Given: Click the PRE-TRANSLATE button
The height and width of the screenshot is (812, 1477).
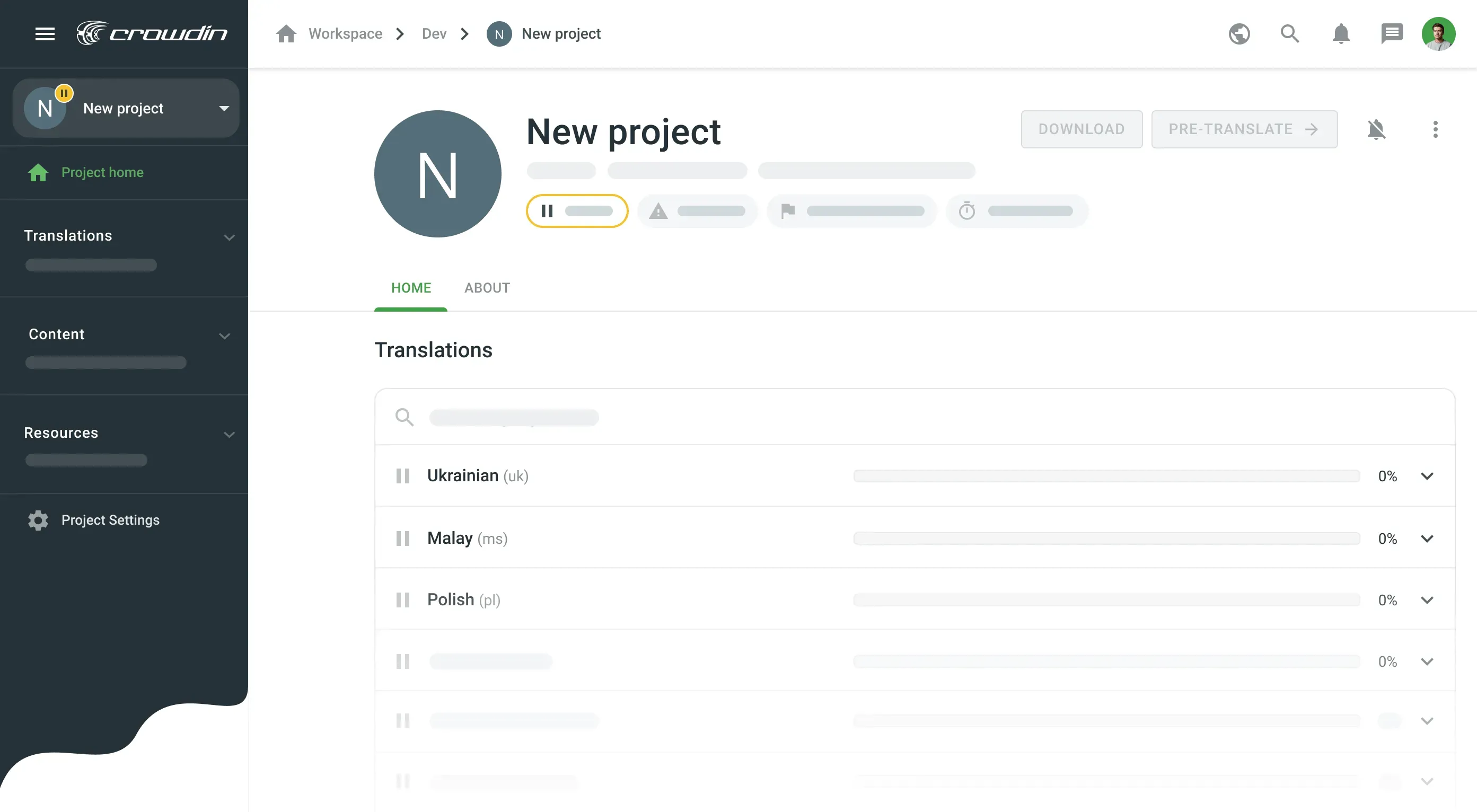Looking at the screenshot, I should coord(1244,129).
